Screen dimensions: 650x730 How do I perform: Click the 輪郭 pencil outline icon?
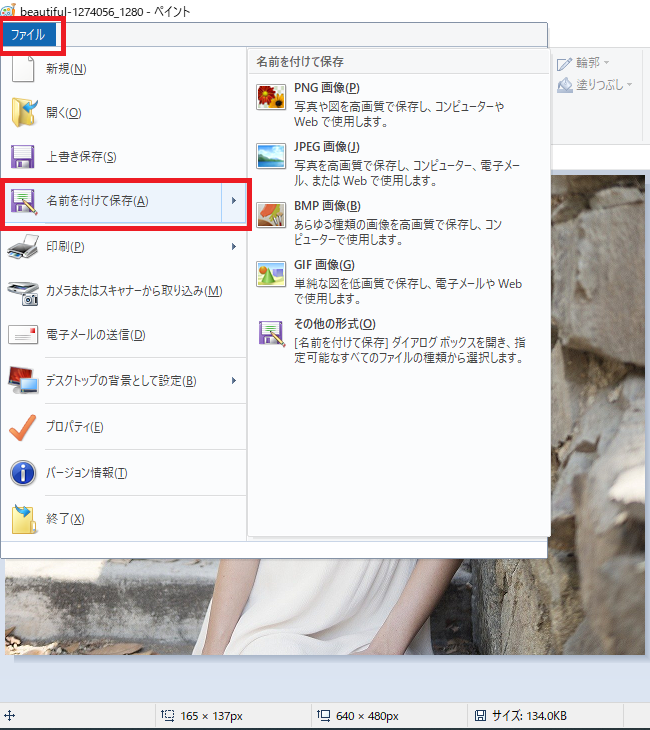click(x=565, y=64)
